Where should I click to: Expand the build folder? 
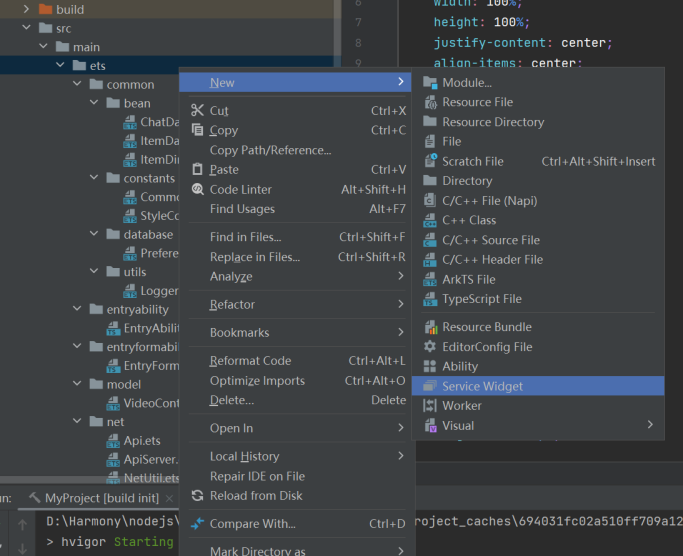[26, 9]
